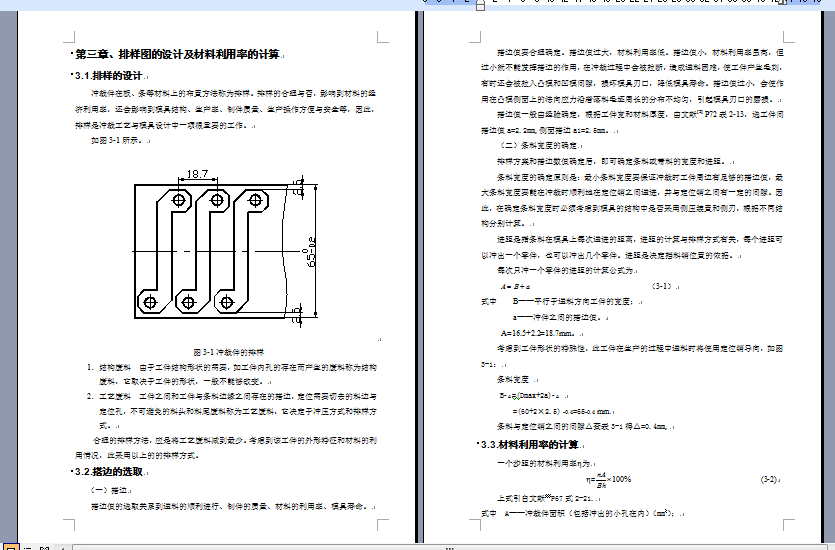
Task: Click the horizontal scrollbar at the bottom
Action: pos(449,547)
